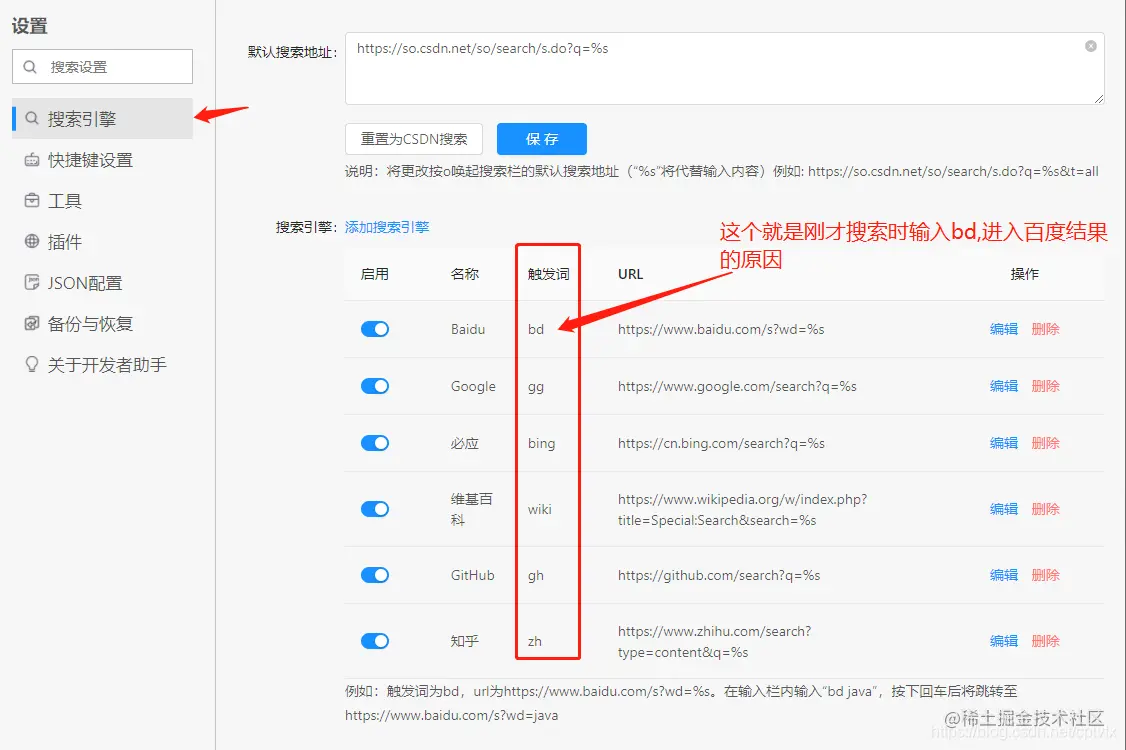Edit the Google search engine entry
The width and height of the screenshot is (1126, 750).
tap(1004, 386)
